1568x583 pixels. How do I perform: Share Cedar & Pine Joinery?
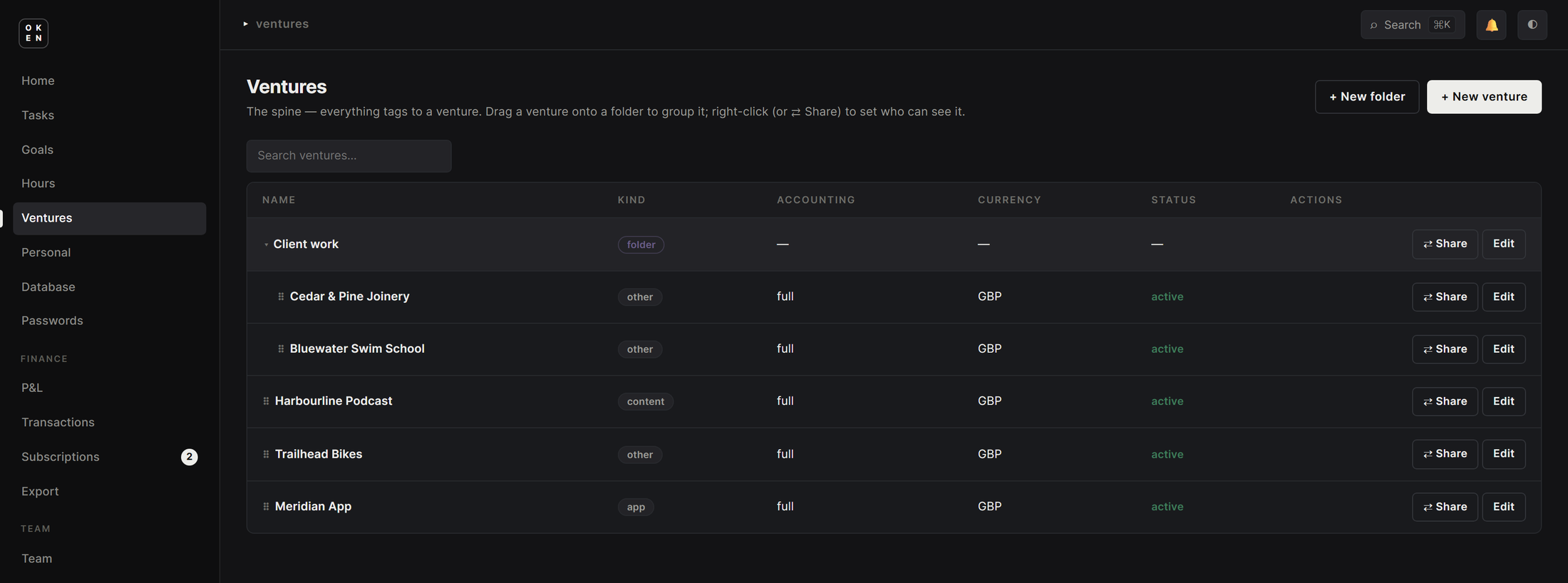coord(1445,296)
